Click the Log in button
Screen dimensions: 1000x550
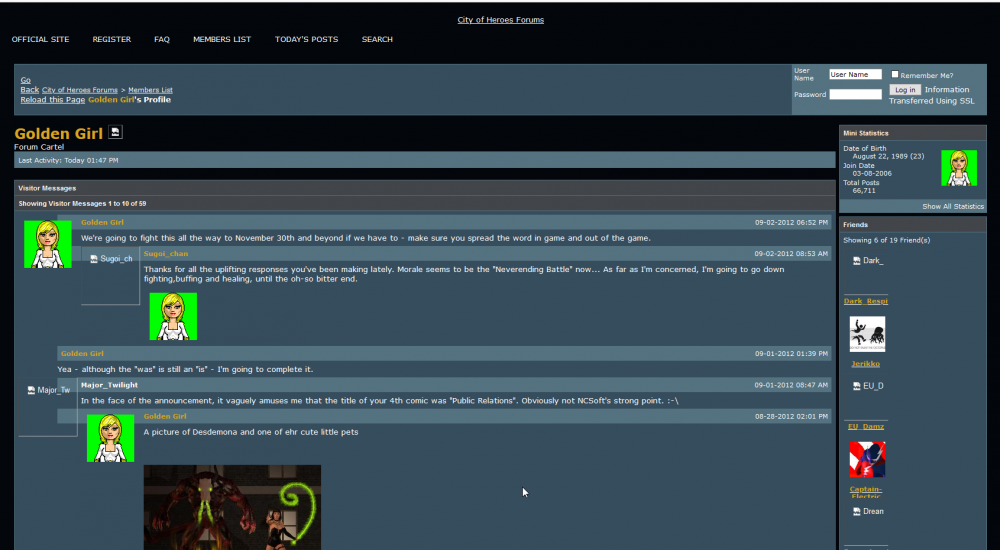905,90
